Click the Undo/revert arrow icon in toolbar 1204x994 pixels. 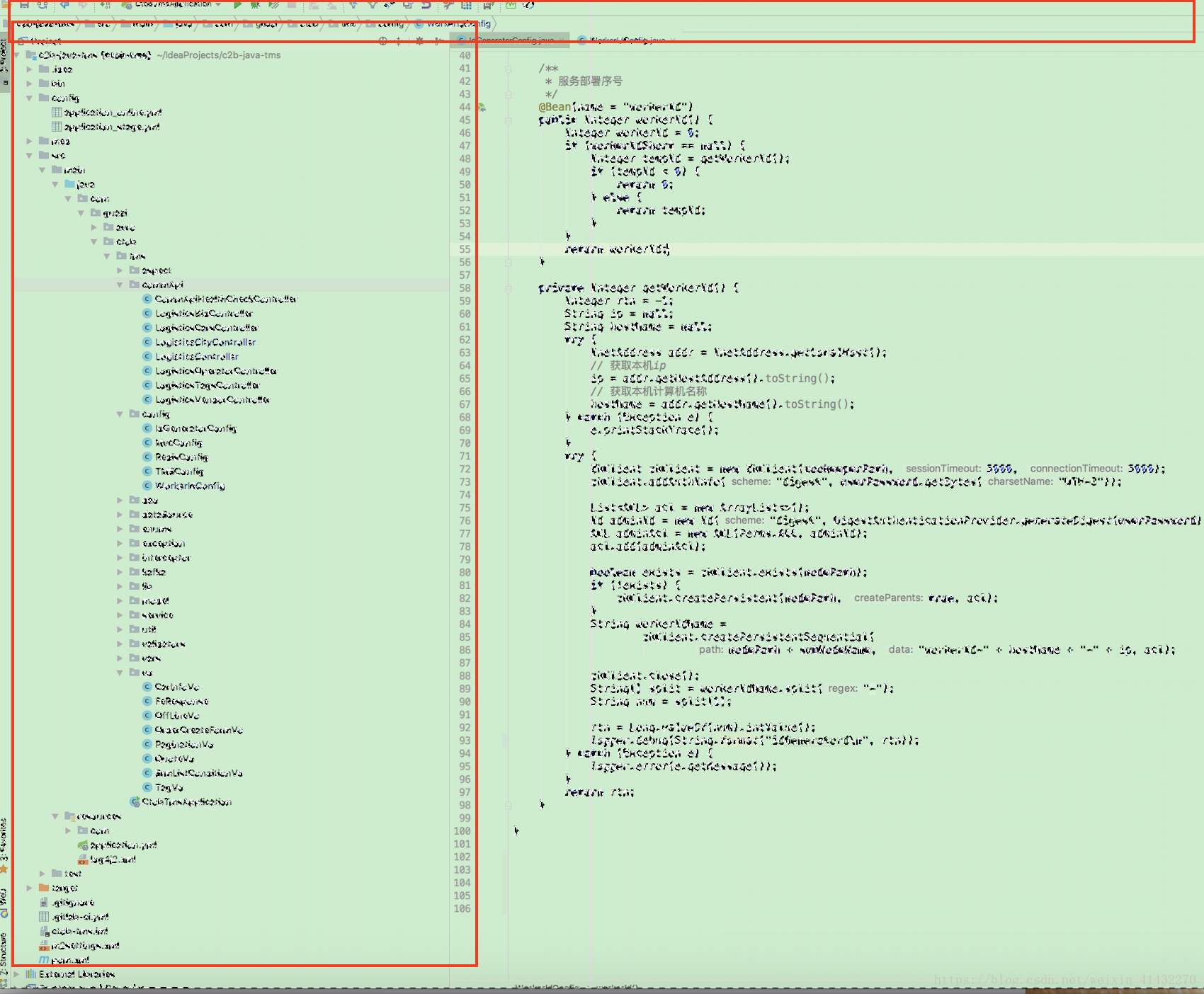click(x=426, y=4)
